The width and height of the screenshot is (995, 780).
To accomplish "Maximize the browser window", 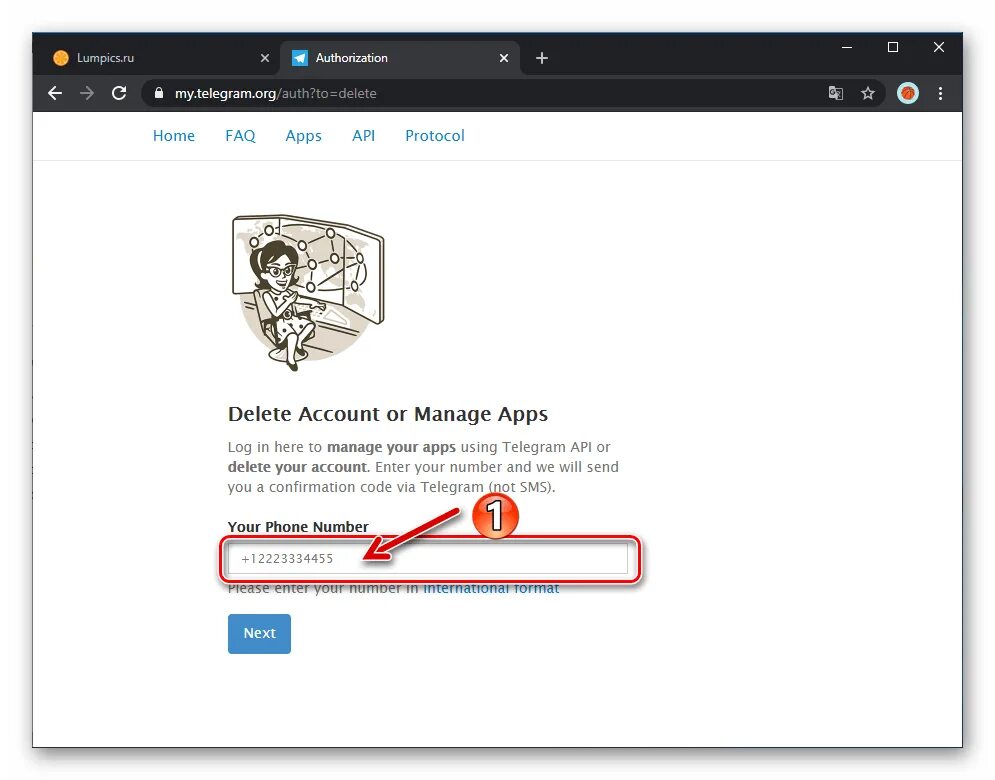I will (892, 48).
